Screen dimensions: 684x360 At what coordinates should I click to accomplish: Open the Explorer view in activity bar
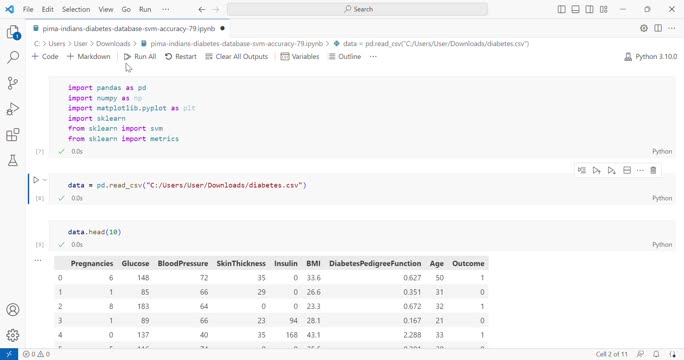(13, 32)
